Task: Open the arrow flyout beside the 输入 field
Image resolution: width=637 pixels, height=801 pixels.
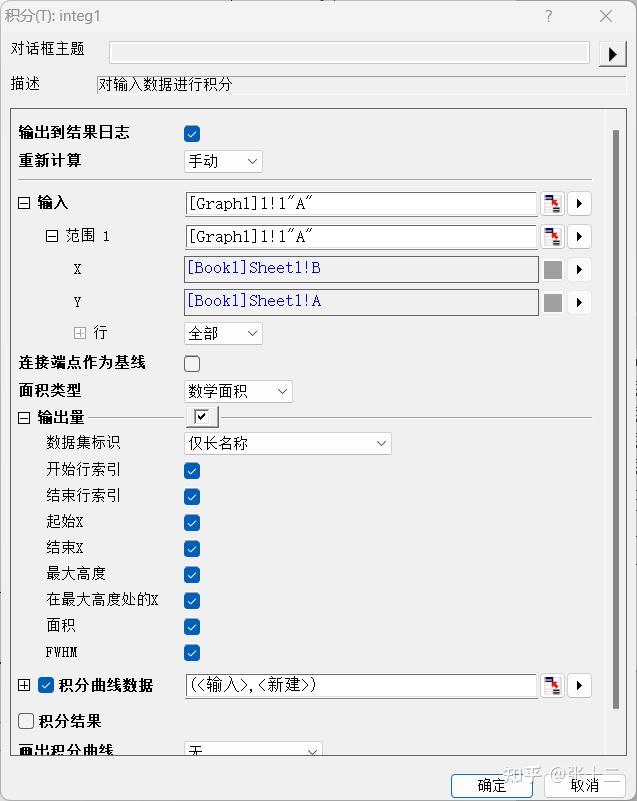Action: pos(579,204)
